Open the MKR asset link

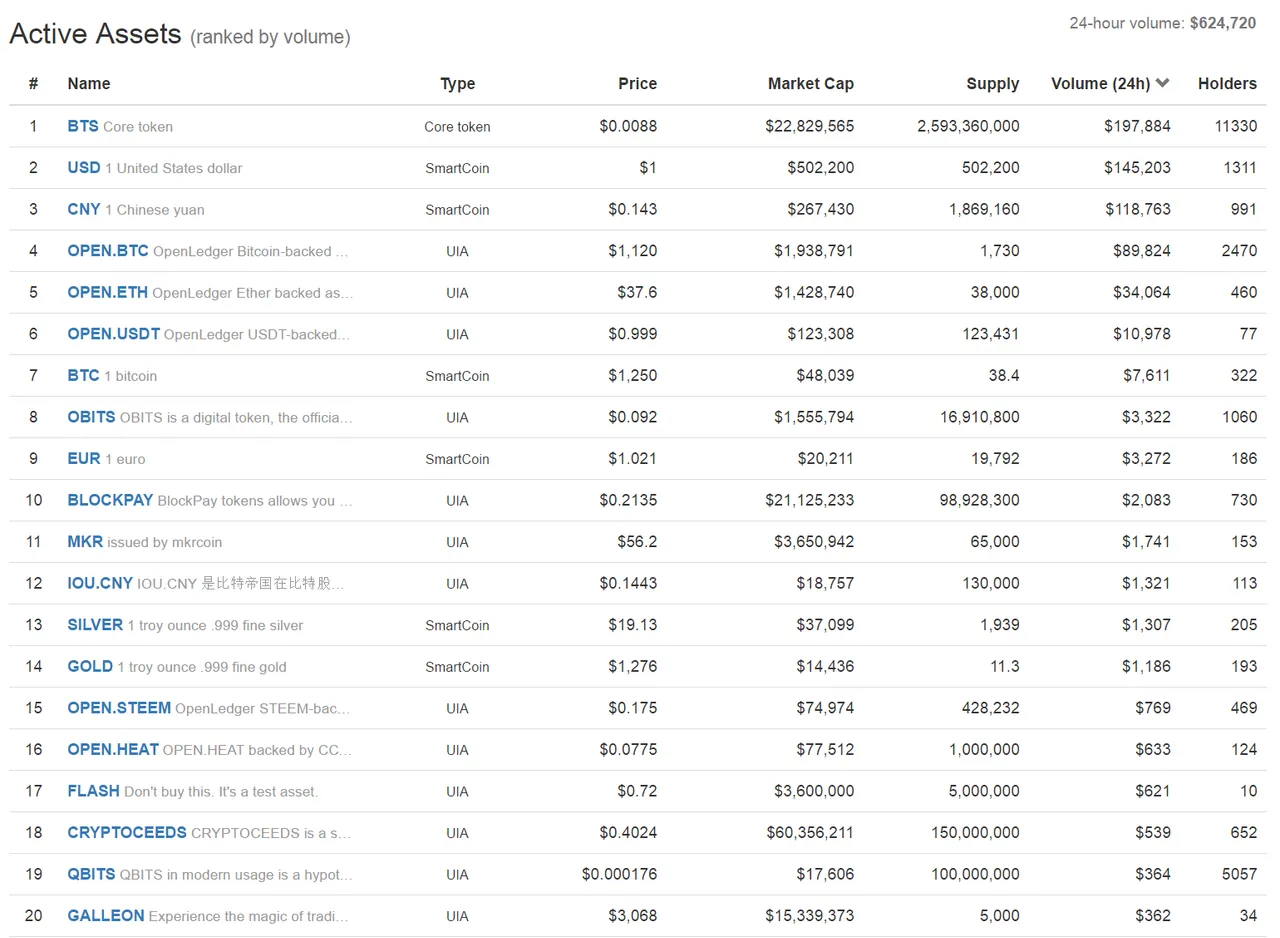point(85,542)
